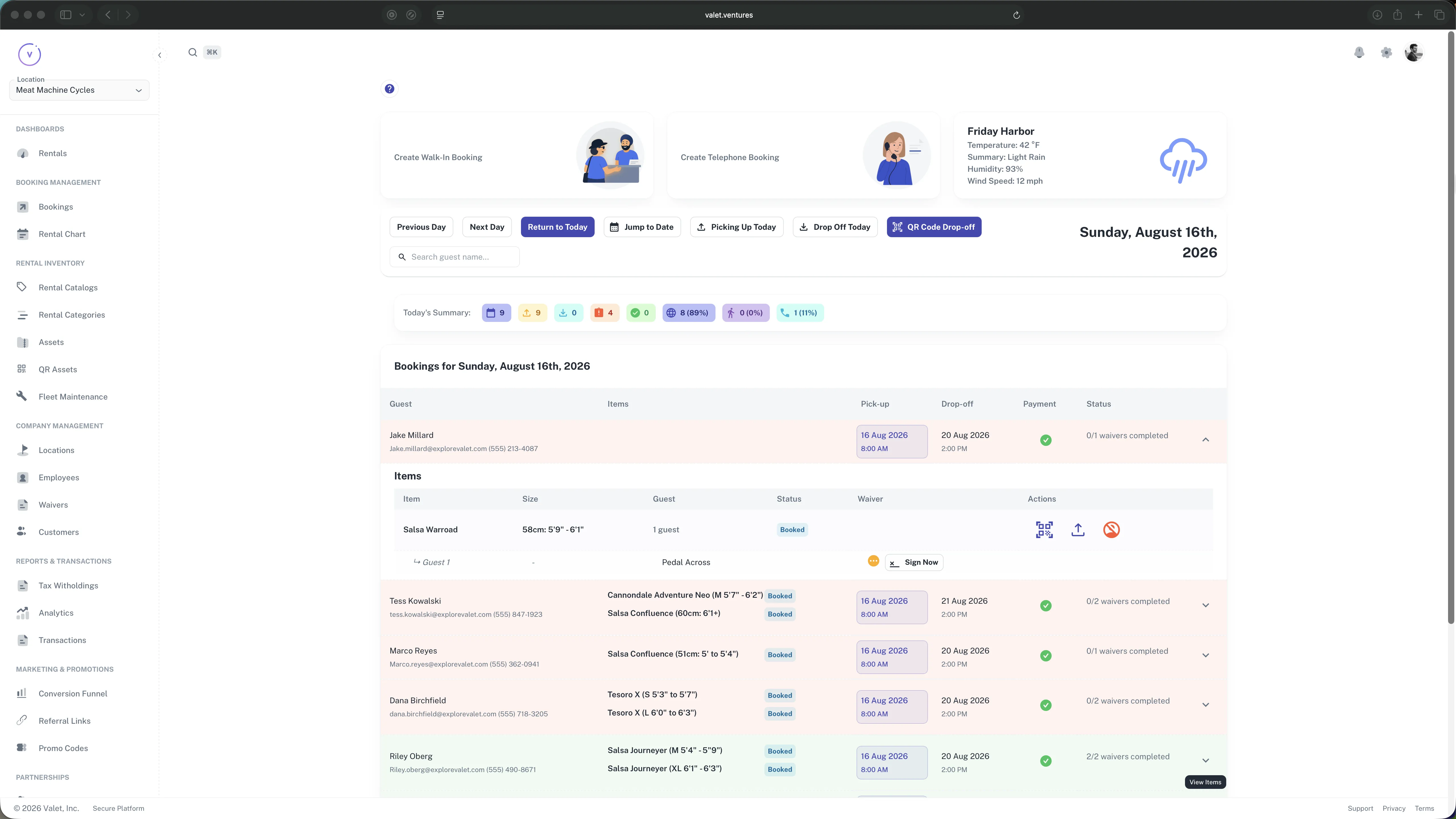The width and height of the screenshot is (1456, 819).
Task: Open Analytics under Reports & Transactions
Action: [x=56, y=613]
